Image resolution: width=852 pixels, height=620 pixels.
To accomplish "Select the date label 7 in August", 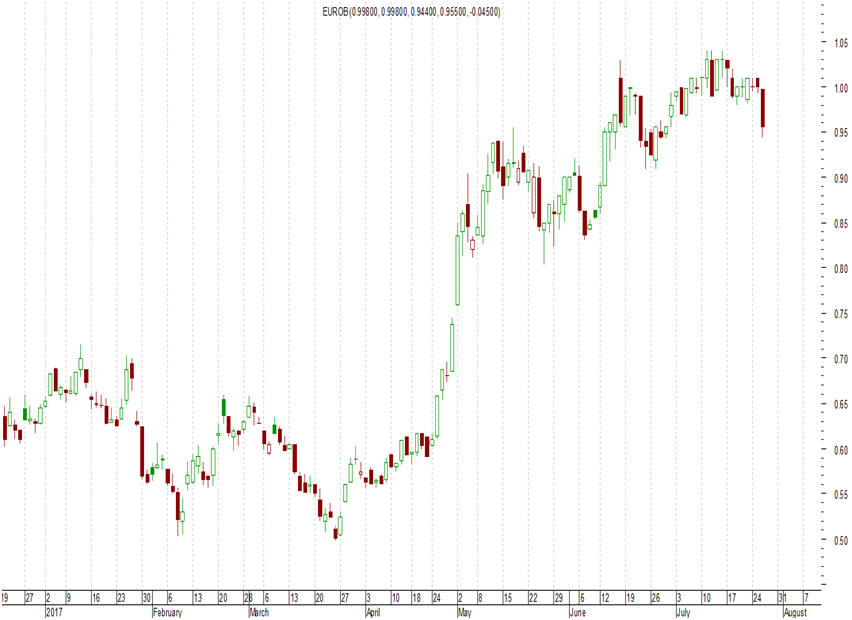I will (806, 598).
